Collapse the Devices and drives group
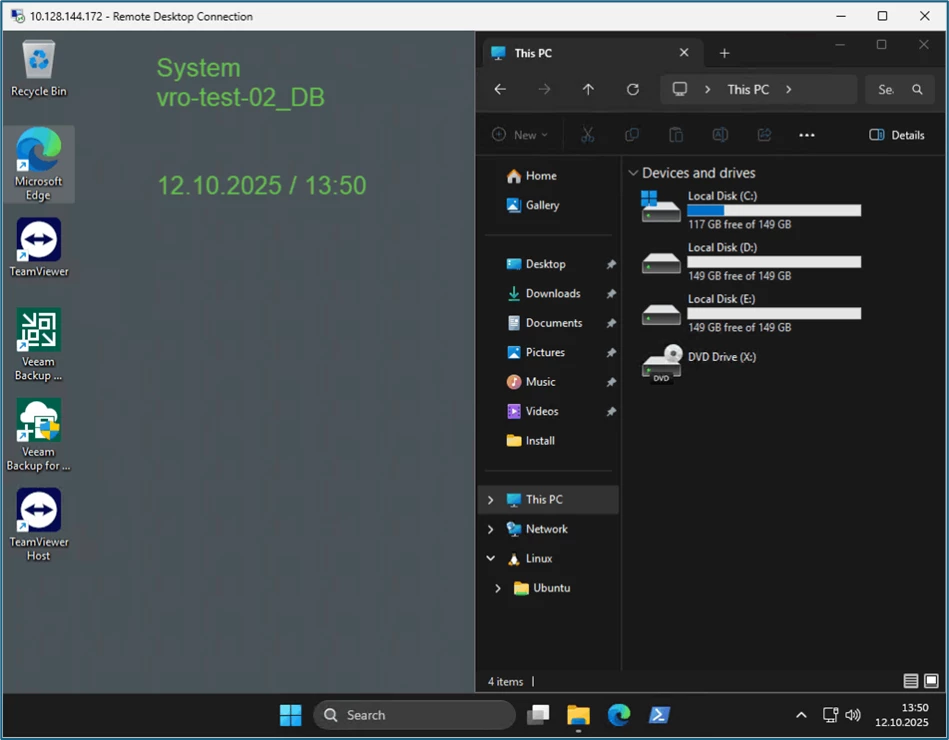The image size is (949, 740). click(633, 173)
